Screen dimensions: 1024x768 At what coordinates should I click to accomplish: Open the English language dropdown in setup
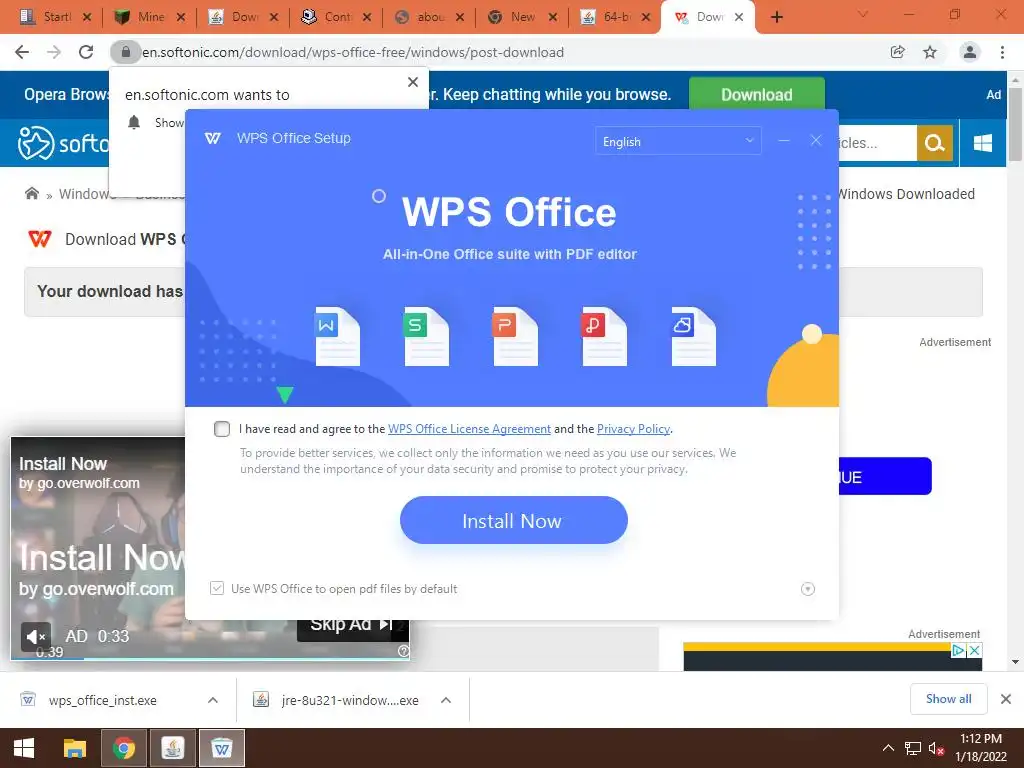678,141
